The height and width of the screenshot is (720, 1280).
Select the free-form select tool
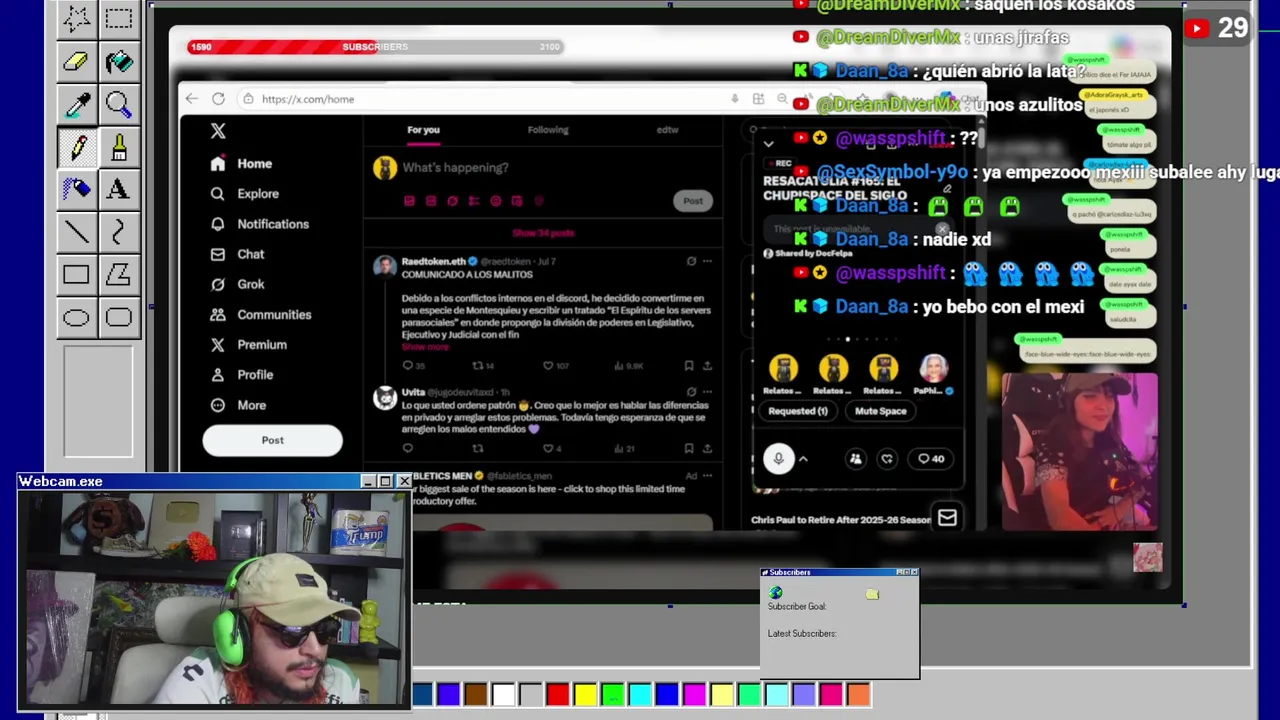77,18
